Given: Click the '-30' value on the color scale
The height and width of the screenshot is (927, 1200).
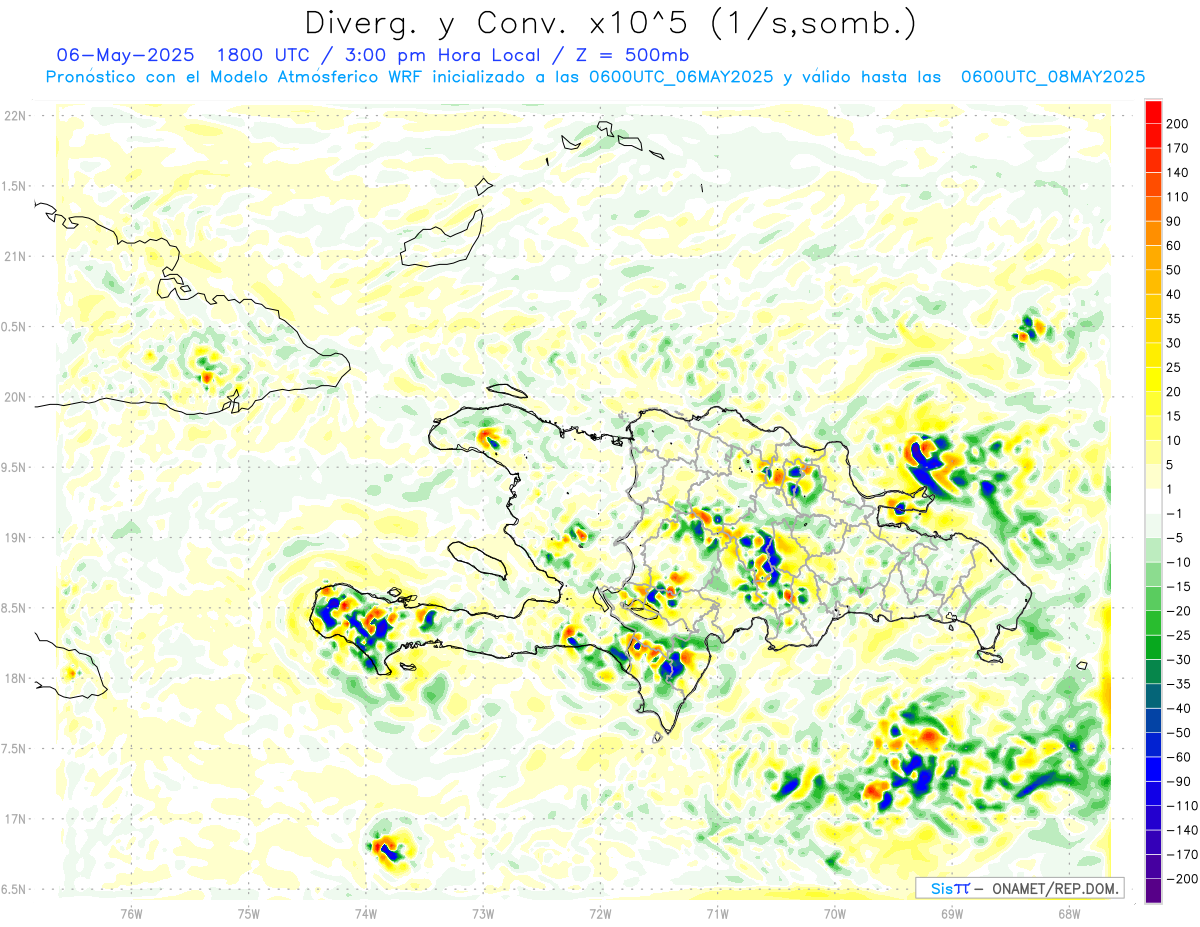Looking at the screenshot, I should [x=1178, y=660].
